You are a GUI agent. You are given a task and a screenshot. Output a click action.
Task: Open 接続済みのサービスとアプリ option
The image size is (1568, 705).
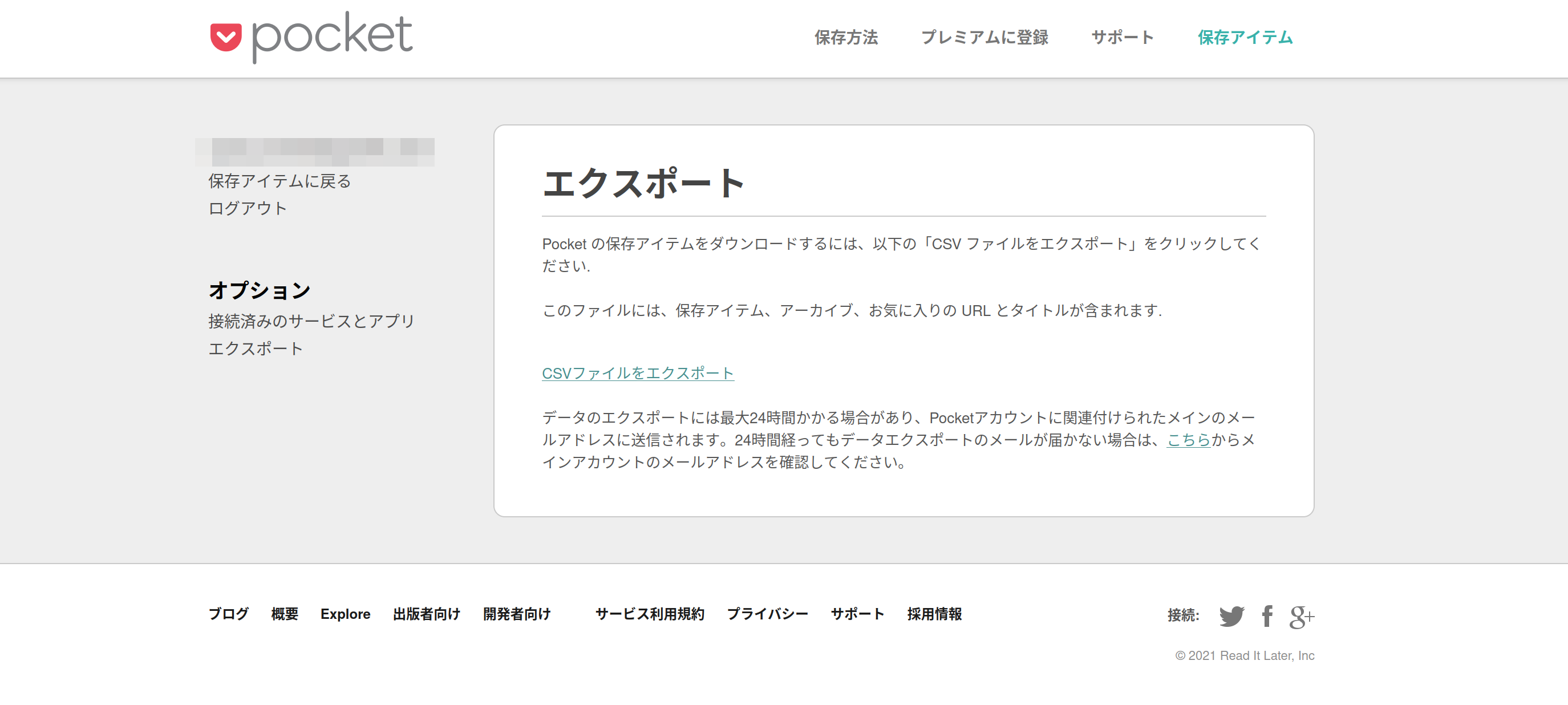coord(311,321)
